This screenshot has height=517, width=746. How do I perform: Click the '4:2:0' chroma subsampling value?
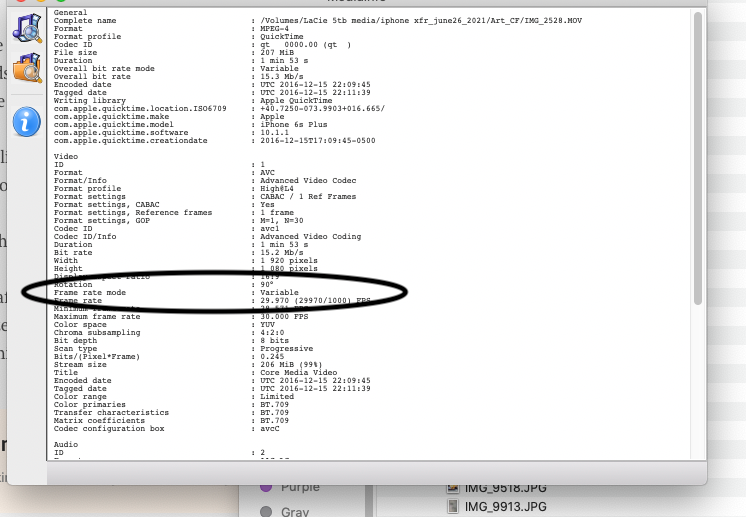[272, 332]
